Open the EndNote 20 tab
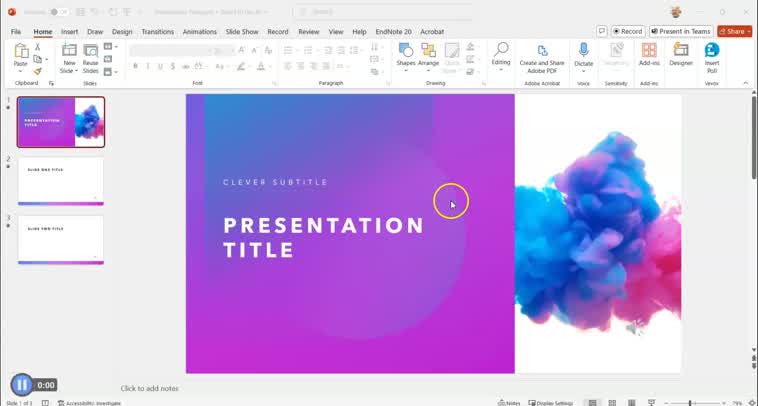Image resolution: width=758 pixels, height=406 pixels. 394,31
